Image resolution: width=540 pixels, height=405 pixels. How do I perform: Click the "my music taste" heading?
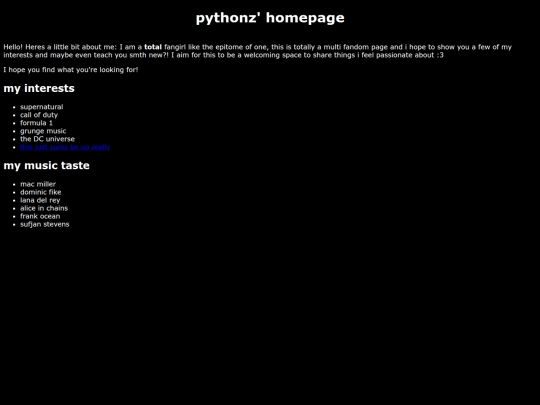(x=46, y=166)
